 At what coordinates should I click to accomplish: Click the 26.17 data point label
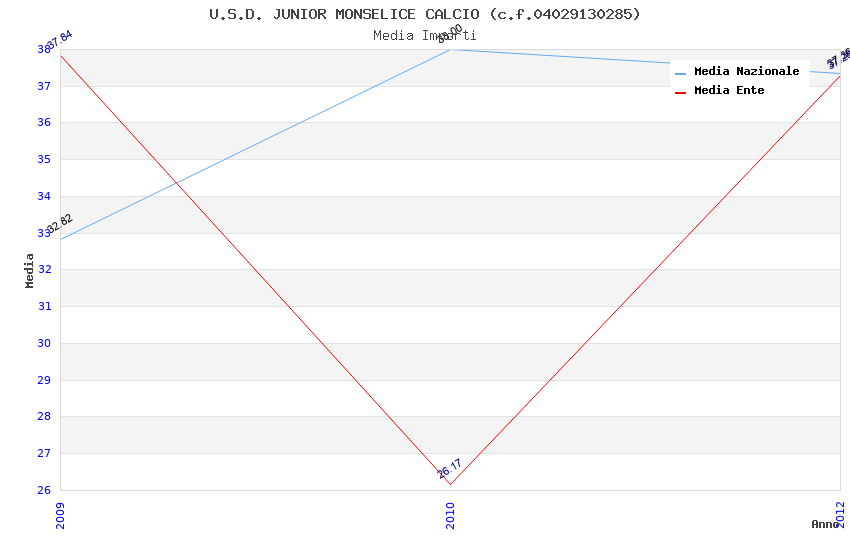449,469
